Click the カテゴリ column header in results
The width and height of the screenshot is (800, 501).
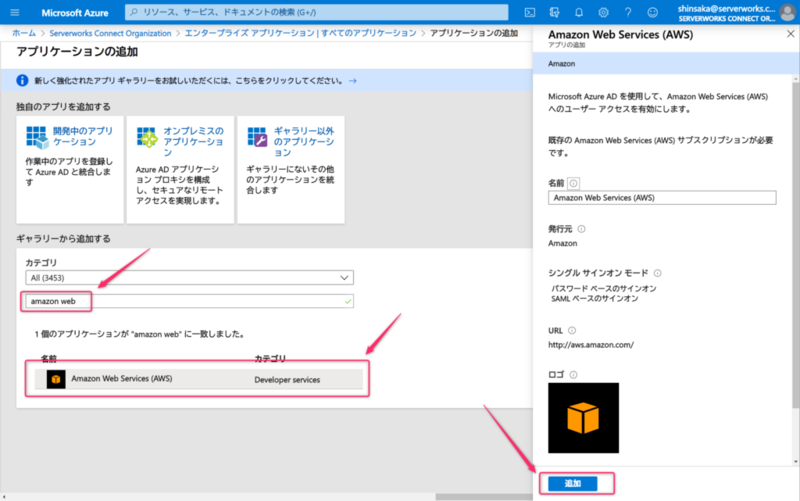click(x=270, y=359)
